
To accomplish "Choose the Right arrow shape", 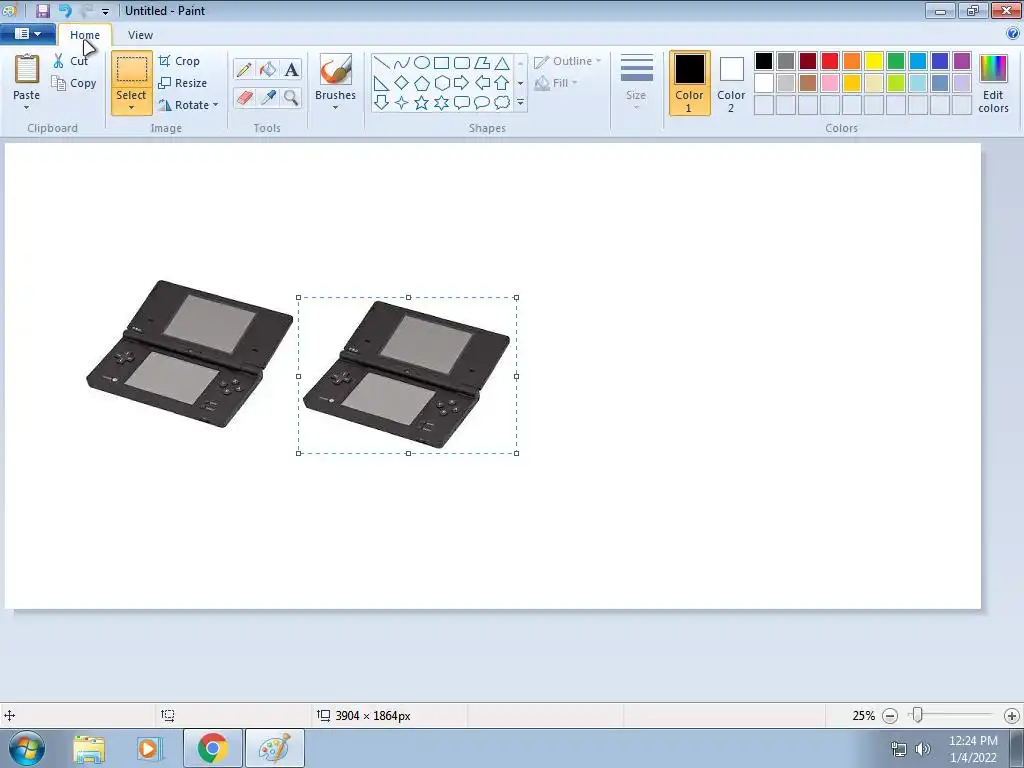I will coord(462,83).
